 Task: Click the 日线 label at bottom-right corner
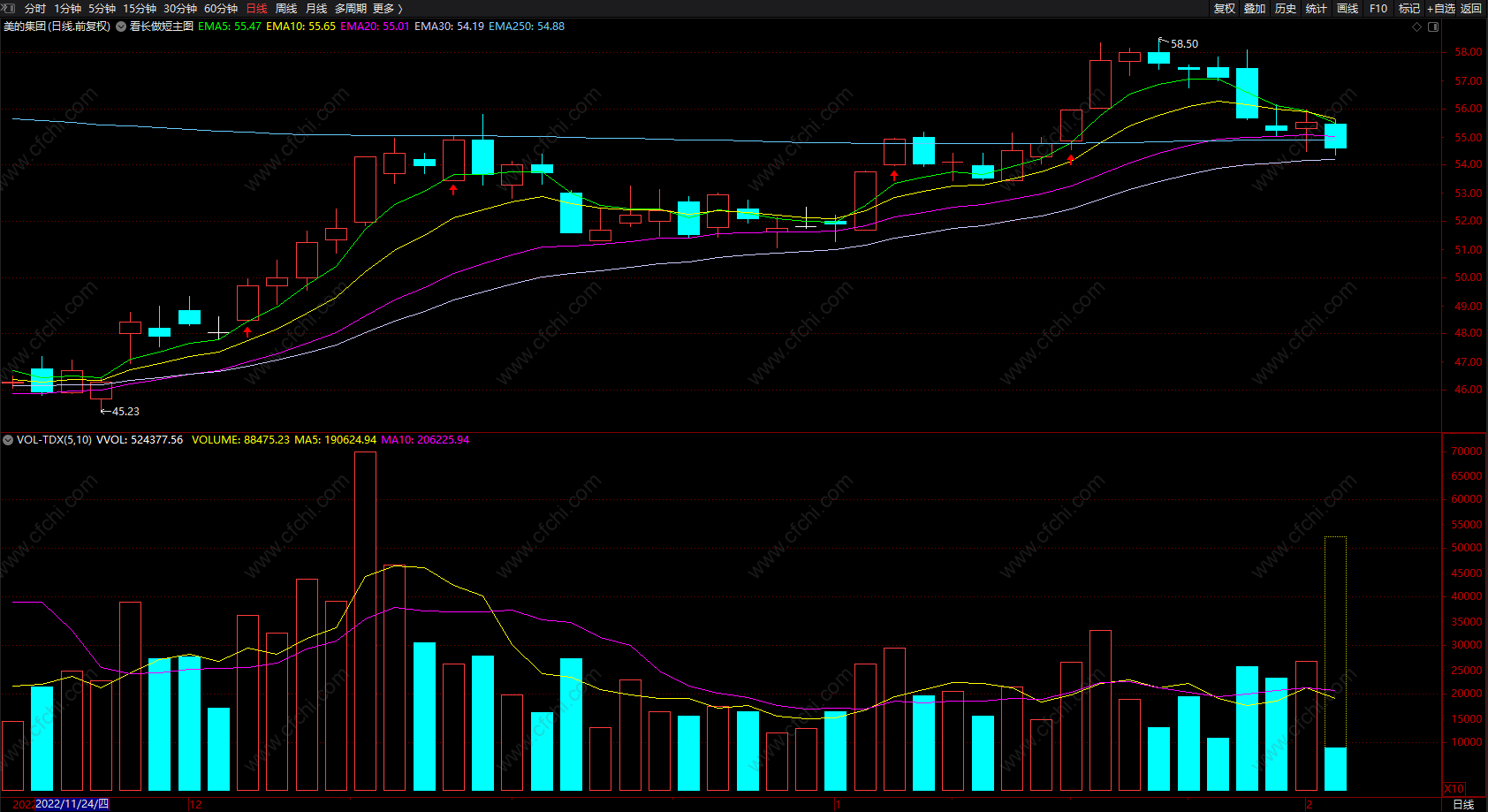coord(1463,805)
